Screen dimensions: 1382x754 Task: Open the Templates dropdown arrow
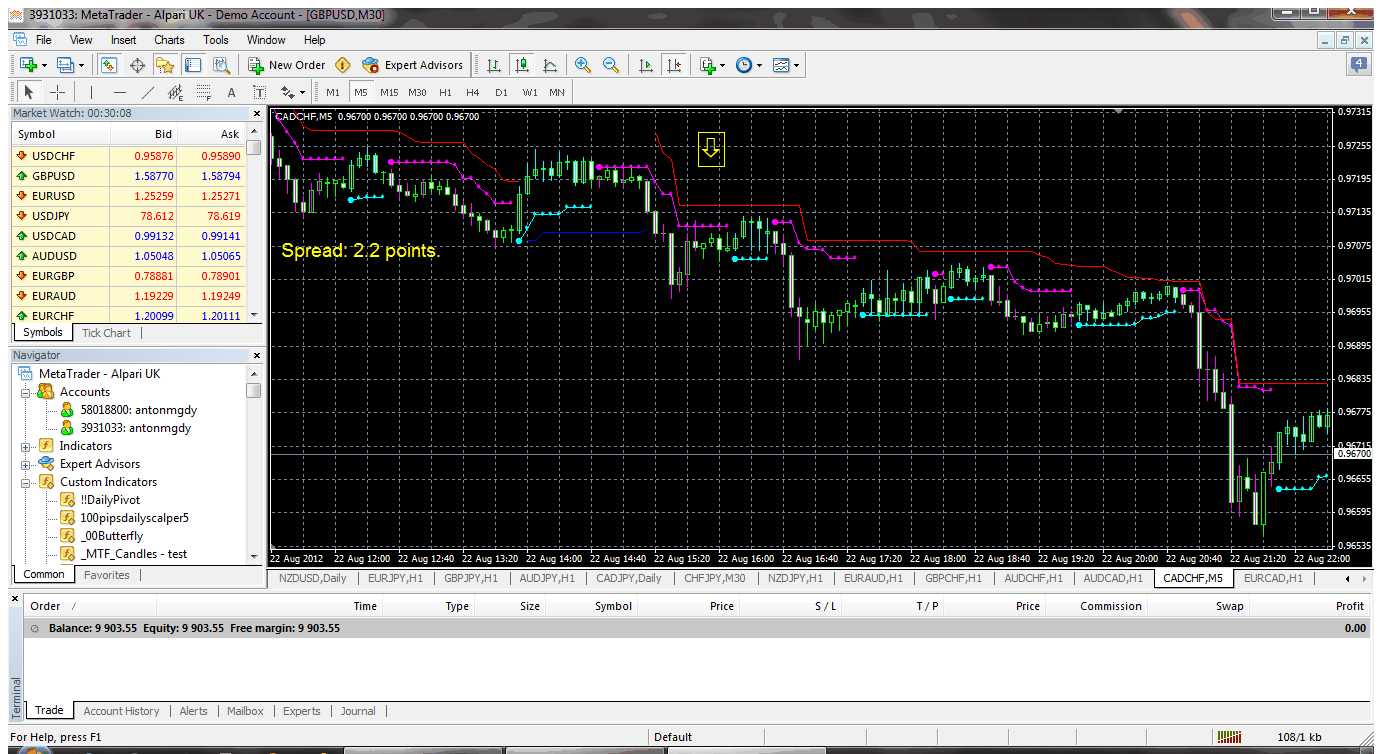coord(796,66)
